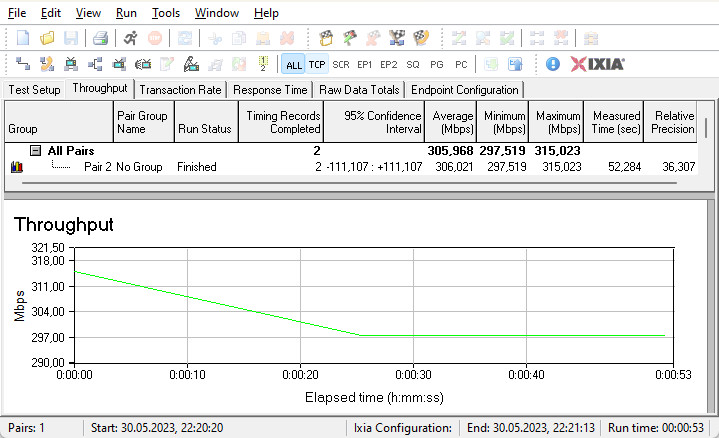Click the Pair Group Name column header
719x438 pixels.
click(144, 122)
